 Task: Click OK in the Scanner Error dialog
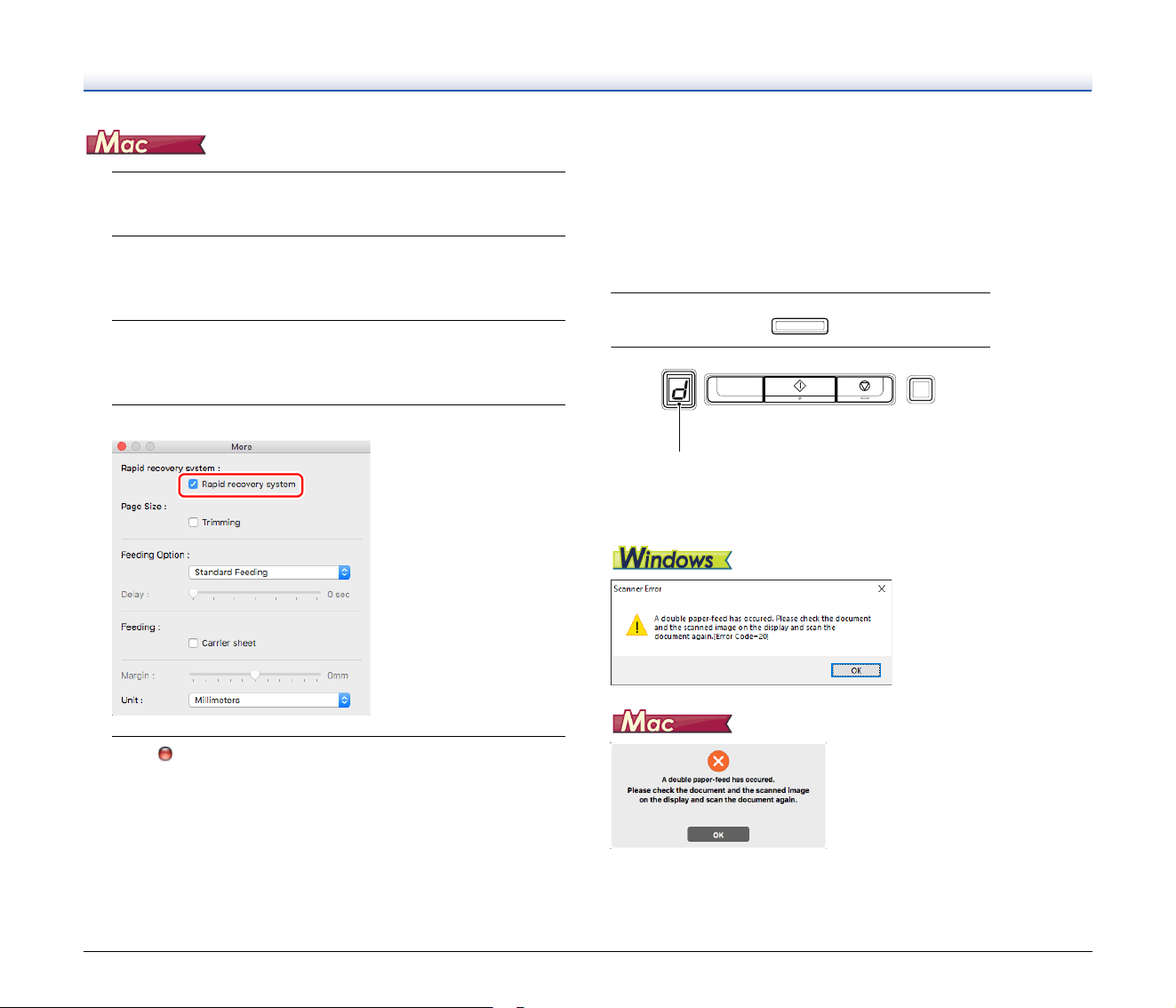(856, 670)
